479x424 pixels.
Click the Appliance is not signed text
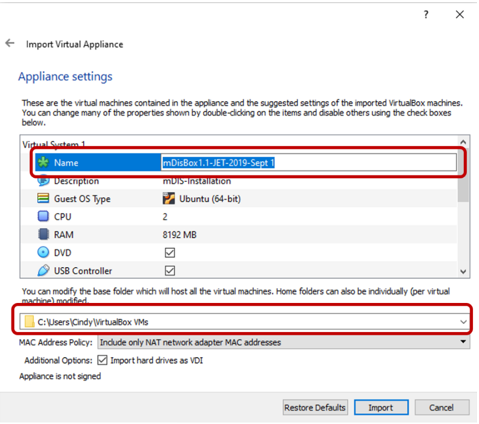(x=60, y=376)
